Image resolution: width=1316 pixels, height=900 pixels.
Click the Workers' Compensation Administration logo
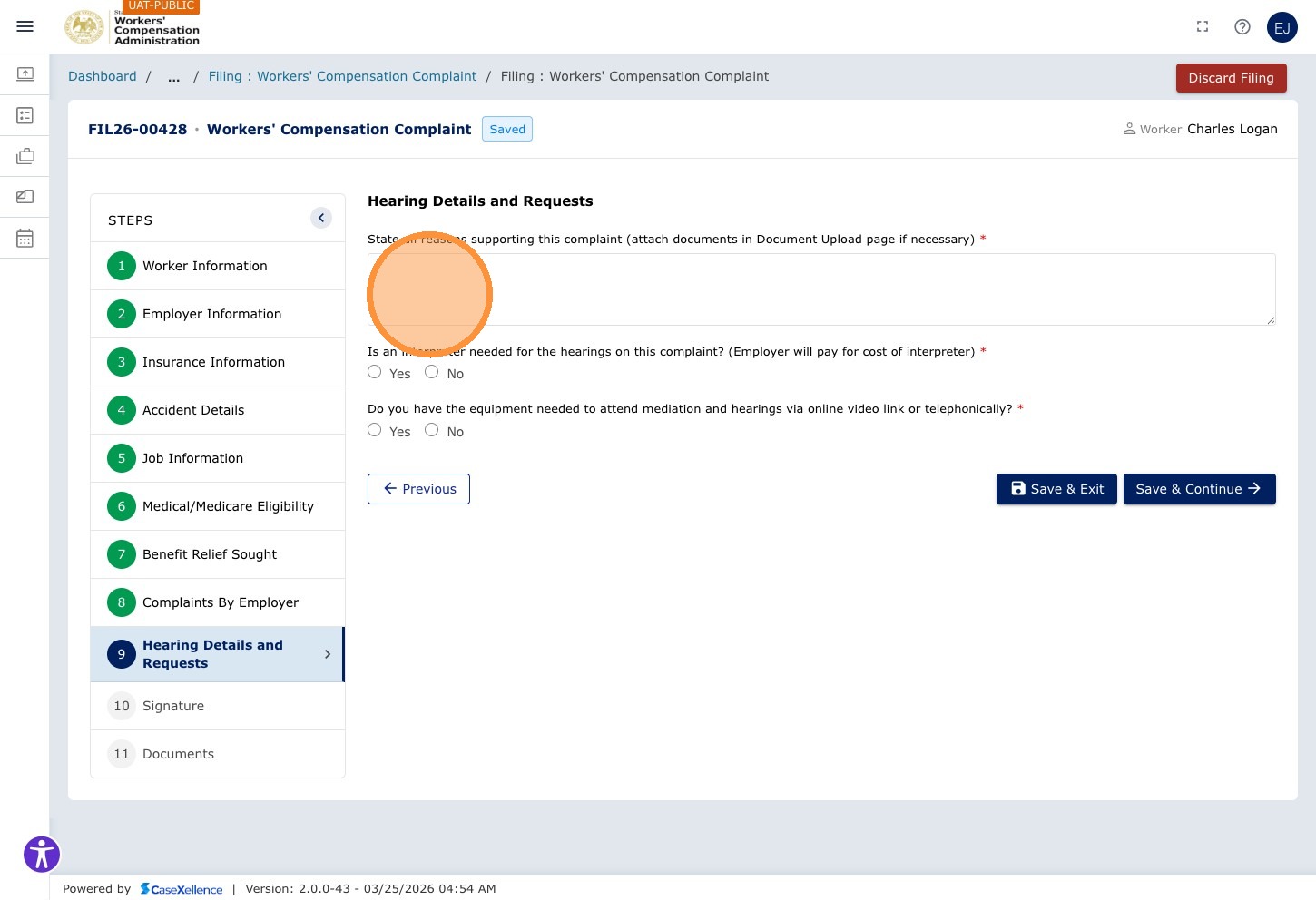[x=133, y=27]
